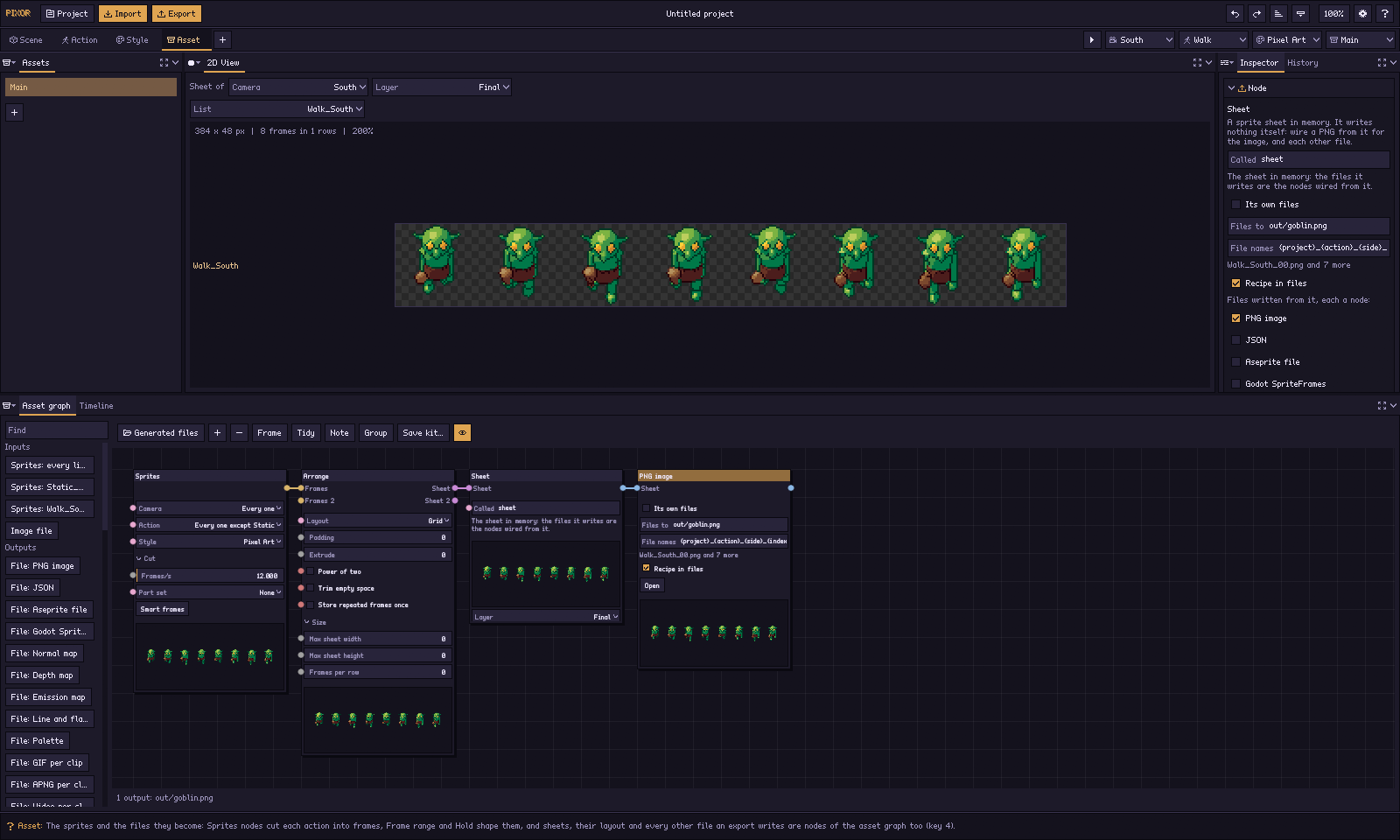Click the Redo arrow icon
1400x840 pixels.
pyautogui.click(x=1256, y=14)
